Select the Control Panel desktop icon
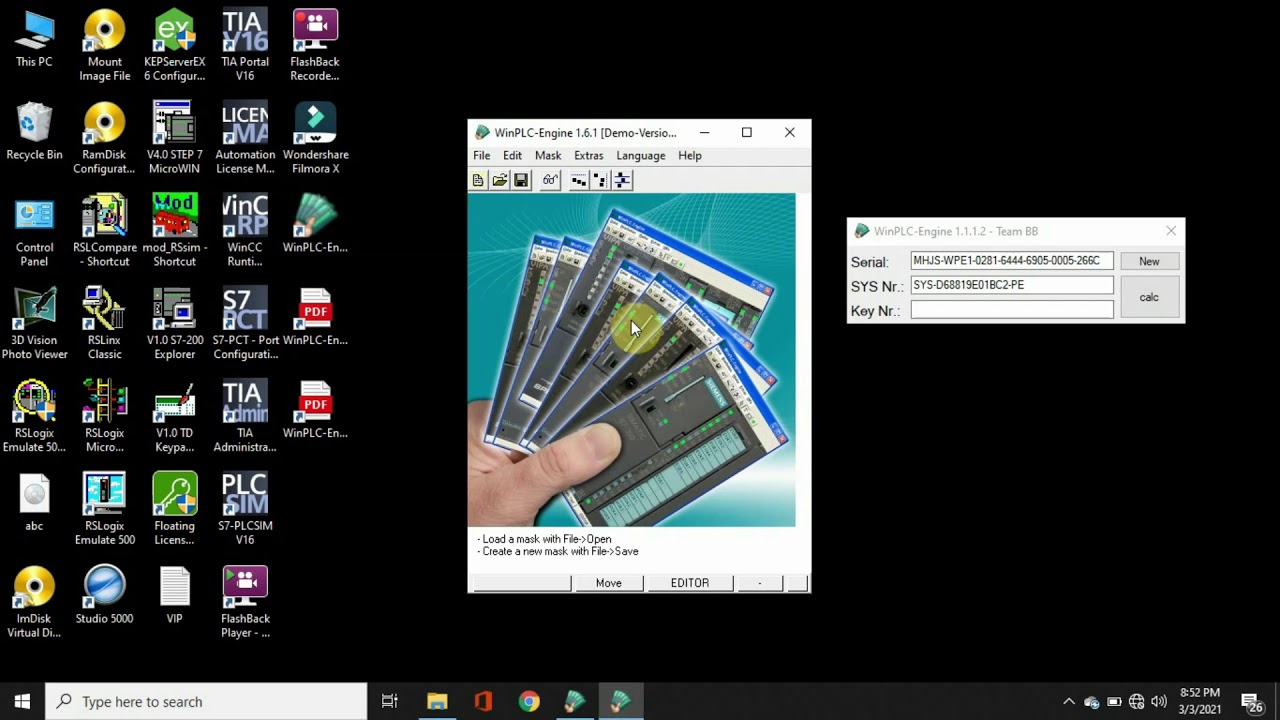 [34, 232]
